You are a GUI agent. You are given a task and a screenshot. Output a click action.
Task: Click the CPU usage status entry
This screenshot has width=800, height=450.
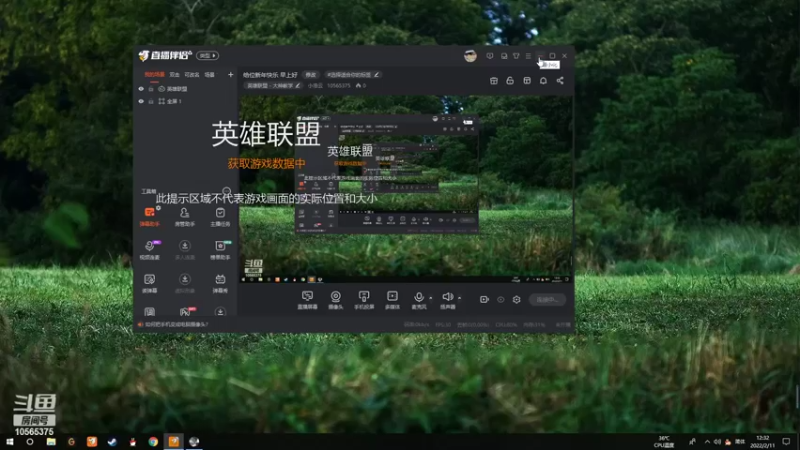[506, 324]
